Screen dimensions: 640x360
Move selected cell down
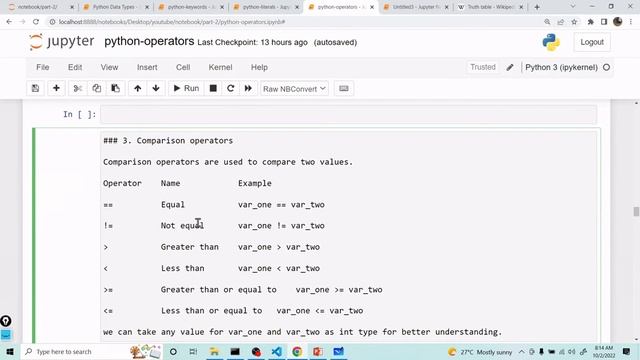point(156,89)
